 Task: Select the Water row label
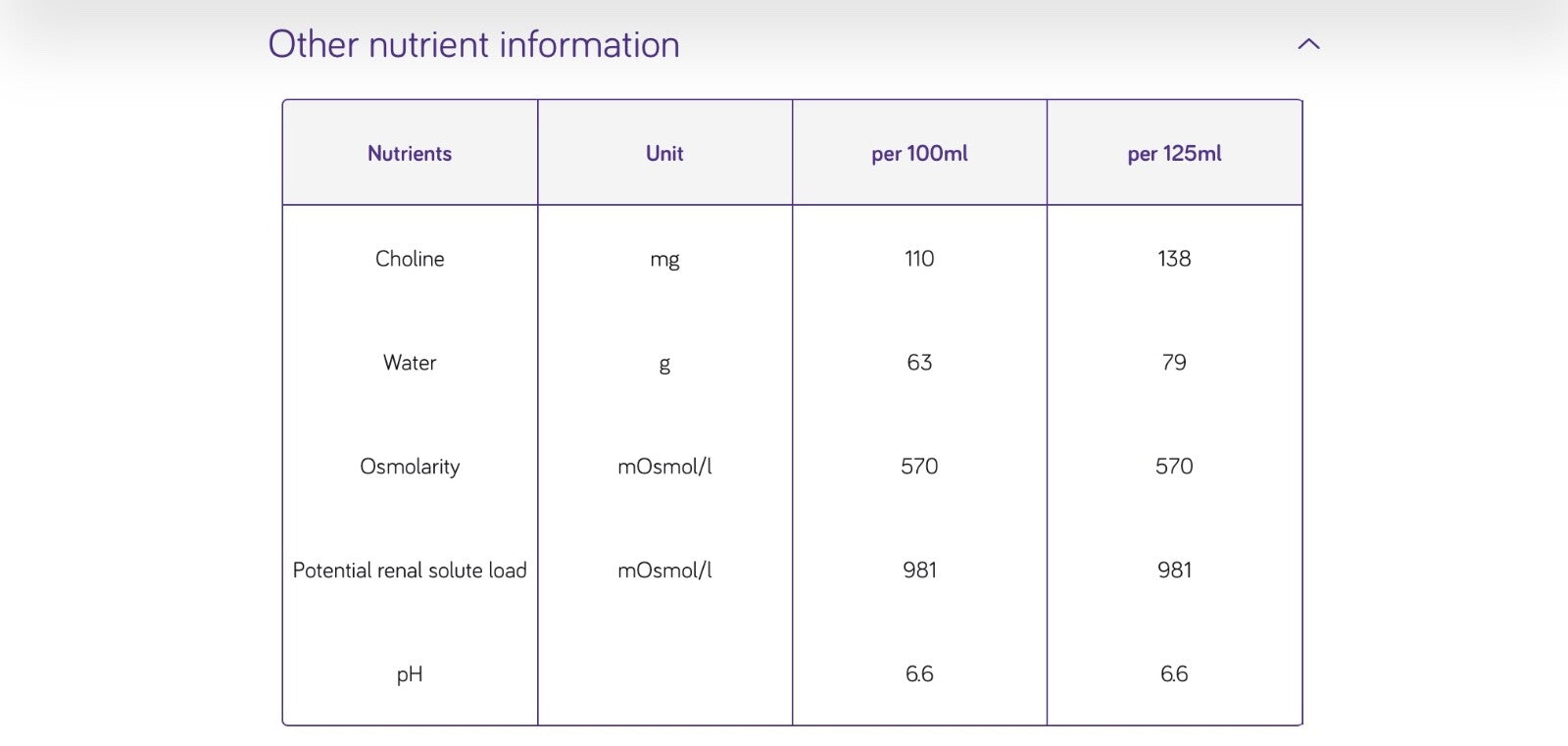(x=410, y=363)
